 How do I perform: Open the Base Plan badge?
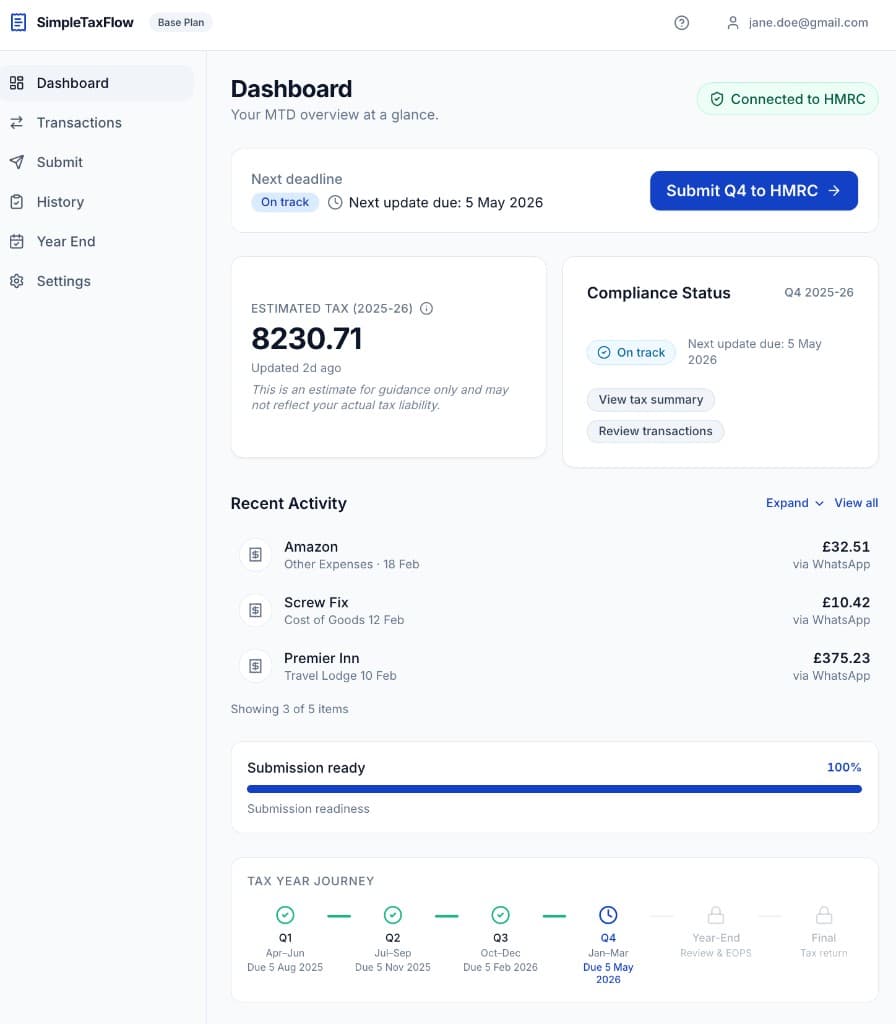coord(181,21)
